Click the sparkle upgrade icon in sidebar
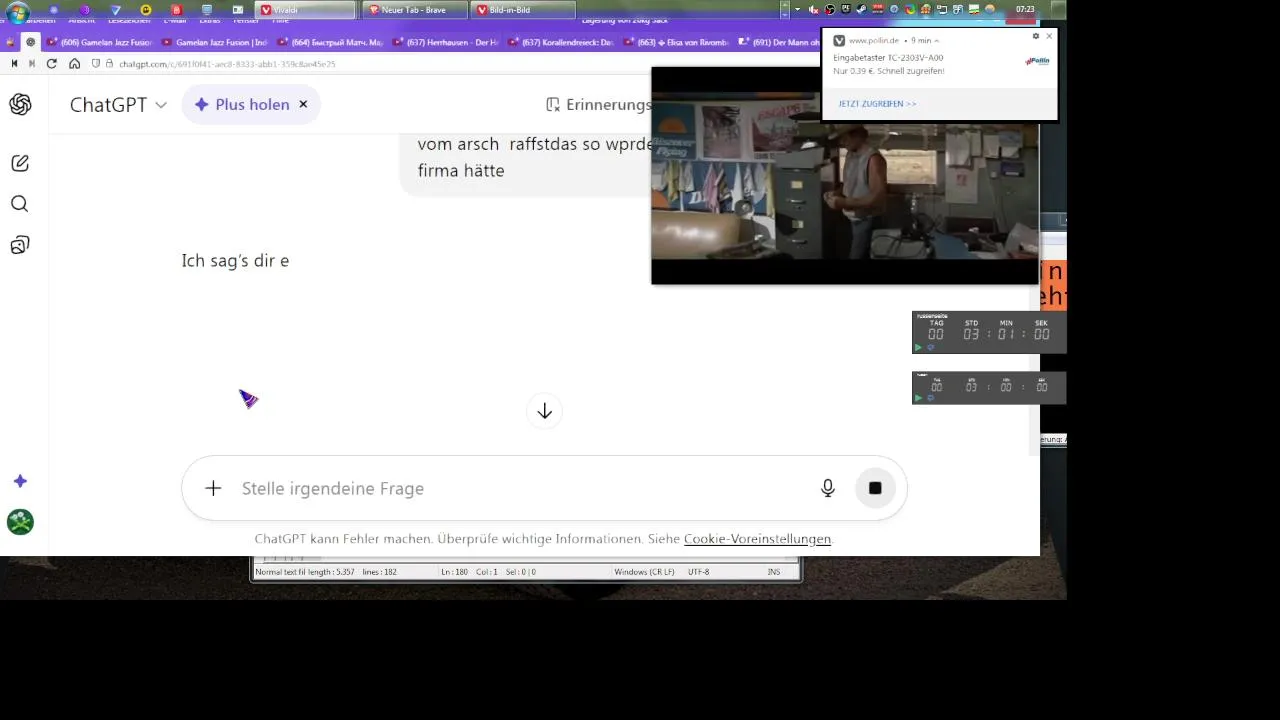Viewport: 1280px width, 720px height. (x=20, y=481)
